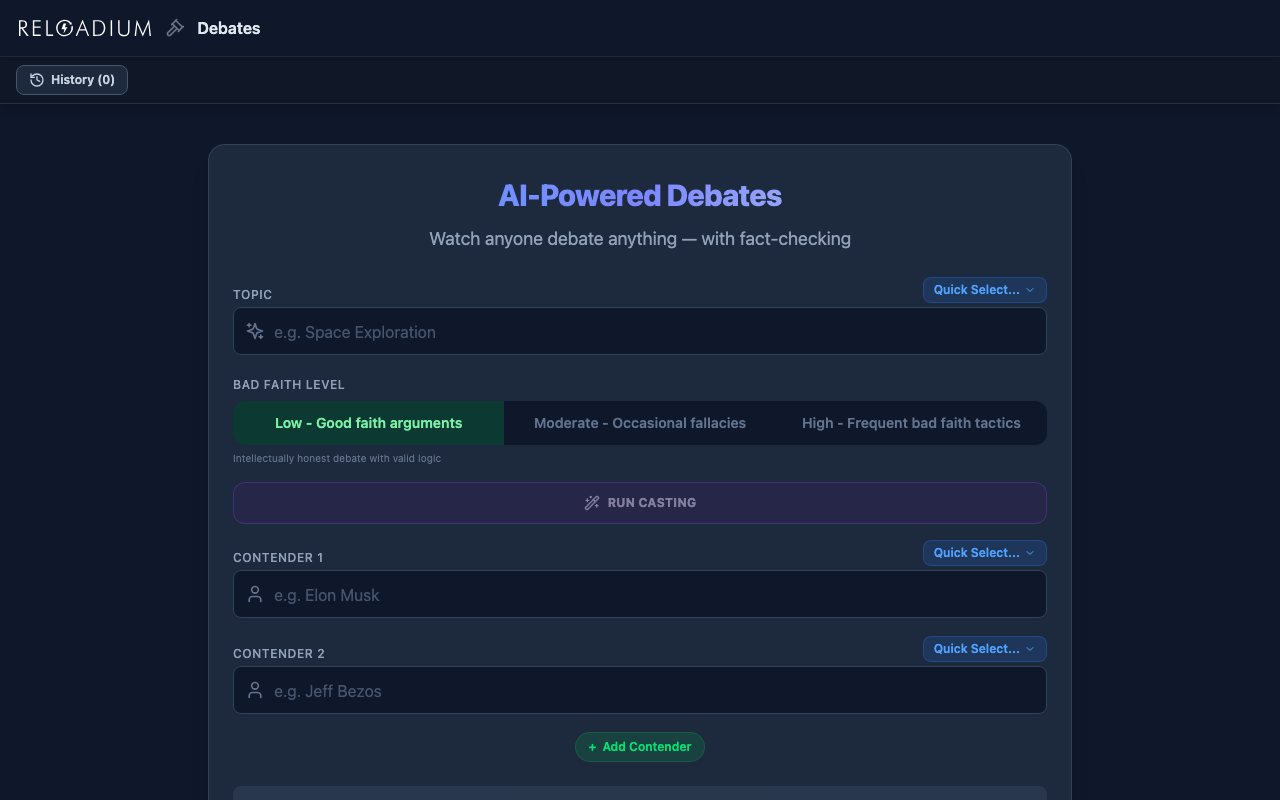Click the sparkle icon in Topic field
Screen dimensions: 1280x800
(x=255, y=332)
